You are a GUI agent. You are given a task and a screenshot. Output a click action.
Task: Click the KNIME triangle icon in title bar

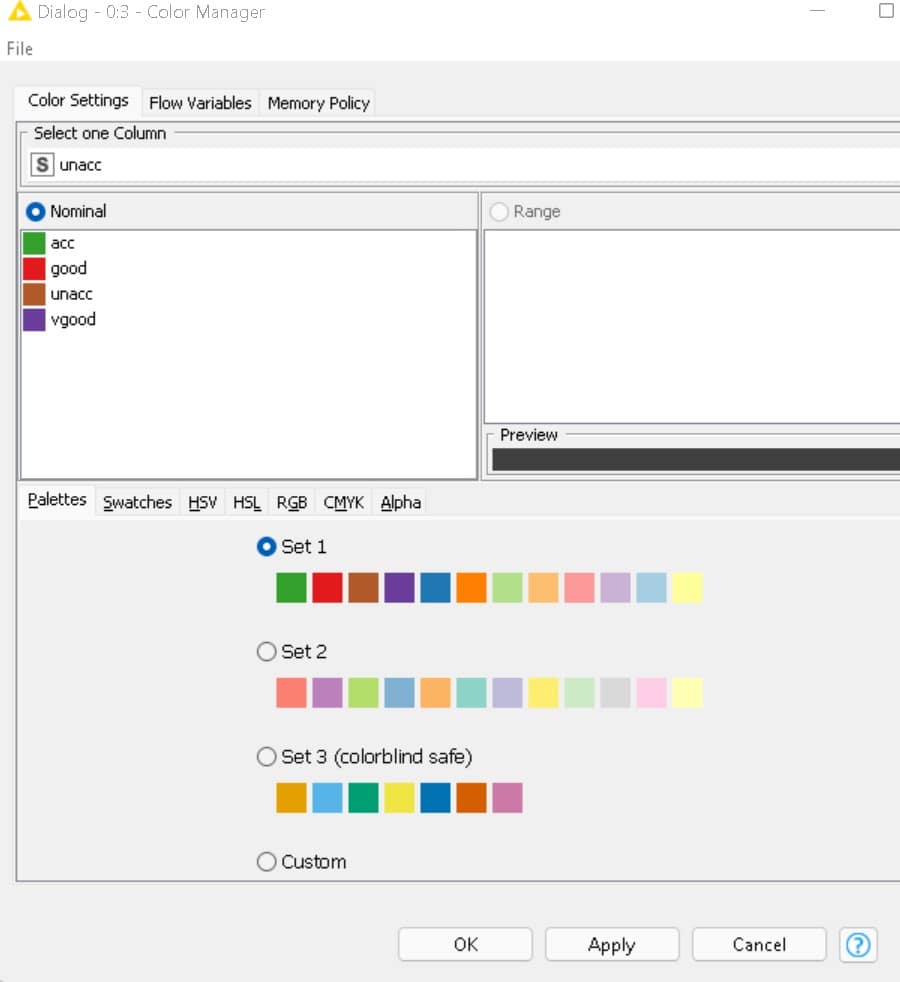(18, 12)
